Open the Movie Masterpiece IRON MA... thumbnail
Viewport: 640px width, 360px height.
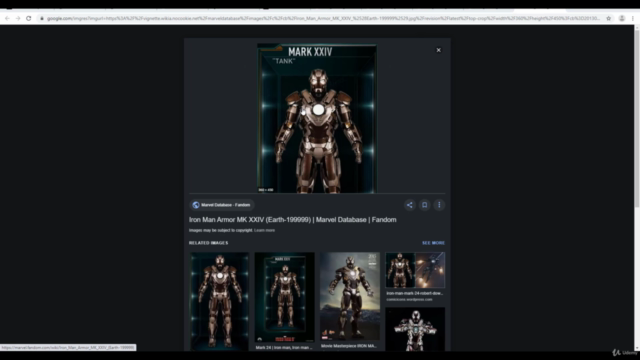[x=350, y=296]
